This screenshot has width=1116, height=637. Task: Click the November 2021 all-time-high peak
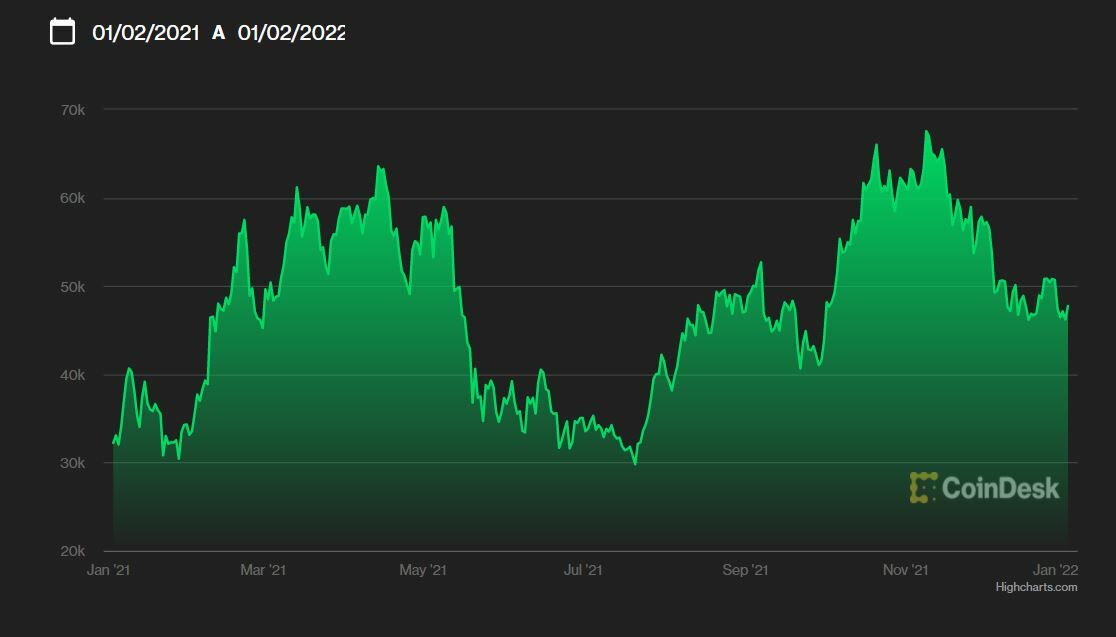click(x=926, y=131)
